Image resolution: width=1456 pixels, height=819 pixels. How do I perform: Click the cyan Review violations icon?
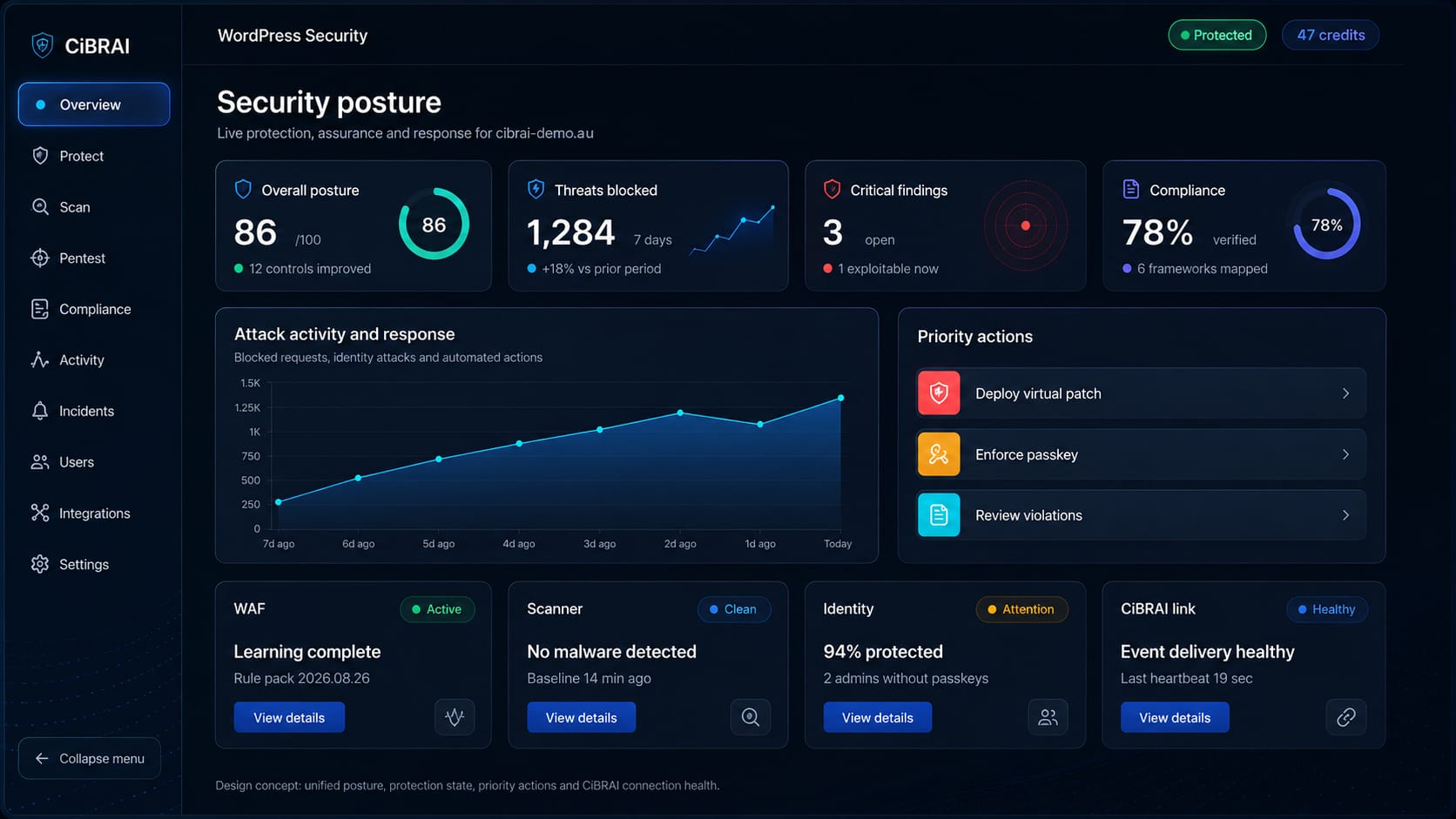click(939, 515)
